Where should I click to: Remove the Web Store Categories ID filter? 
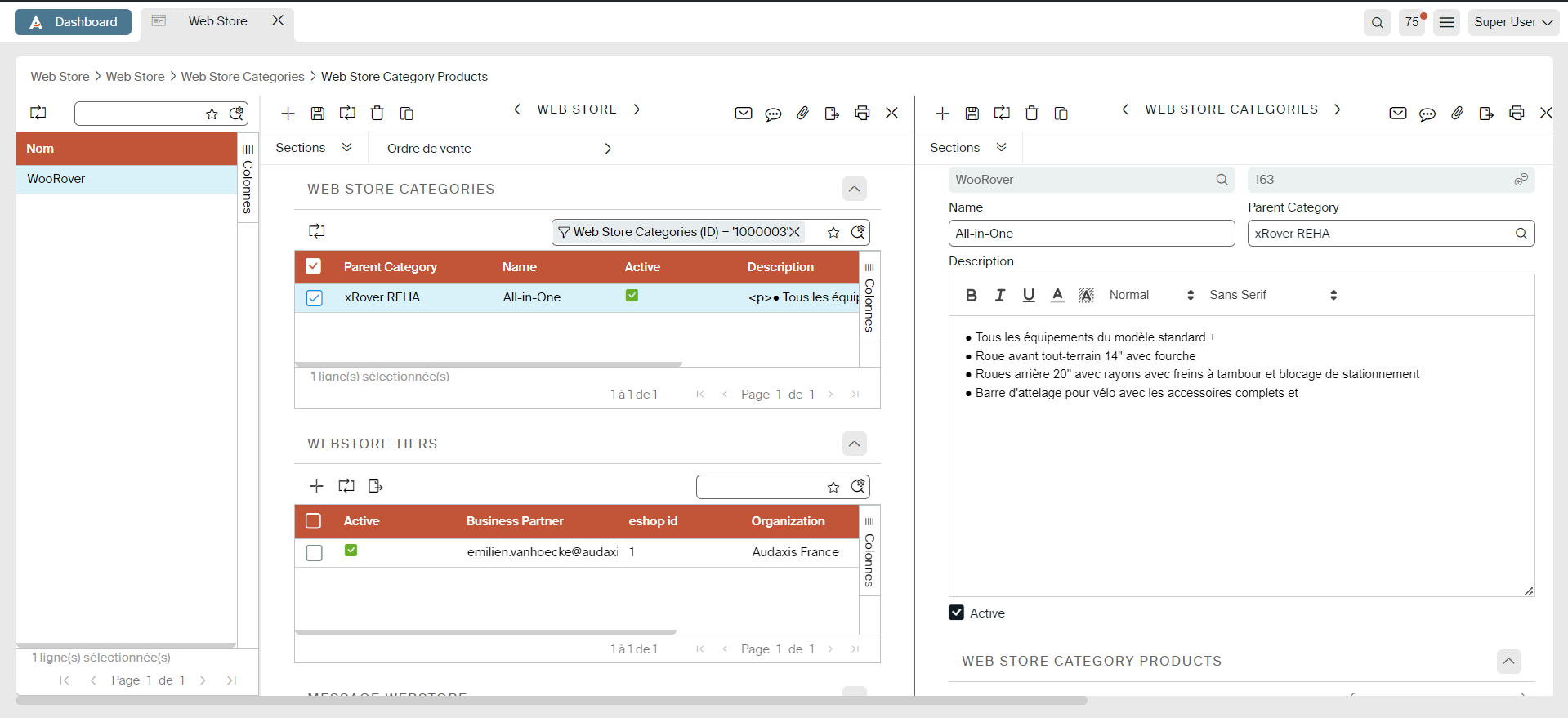tap(793, 232)
